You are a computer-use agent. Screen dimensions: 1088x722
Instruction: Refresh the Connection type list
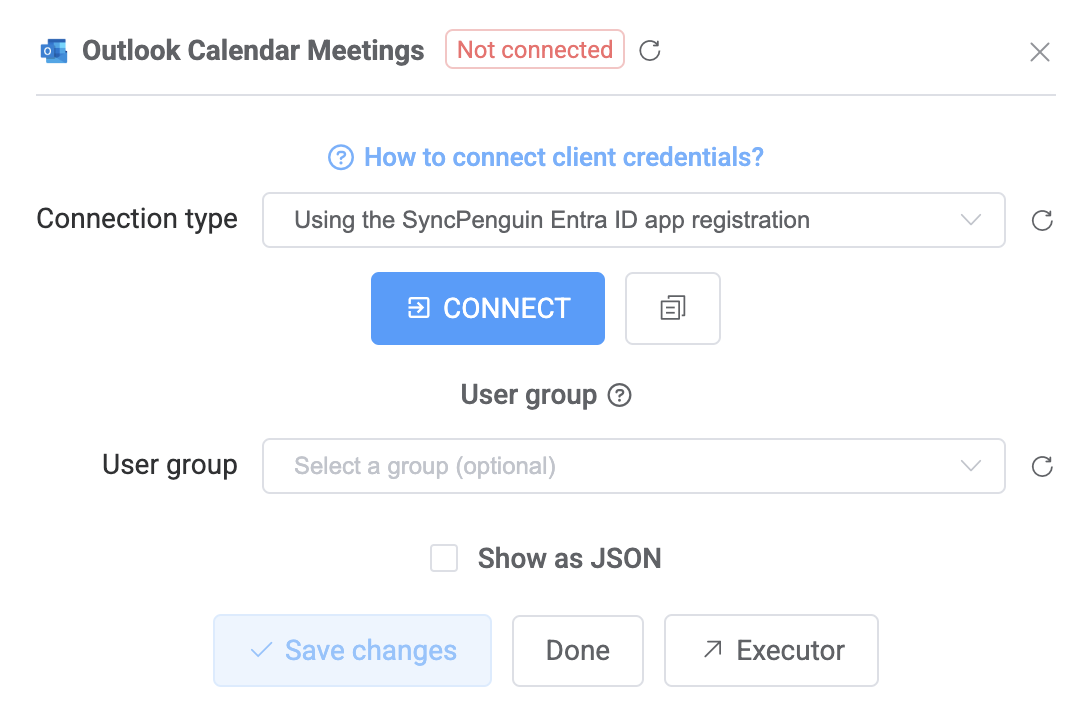tap(1042, 220)
